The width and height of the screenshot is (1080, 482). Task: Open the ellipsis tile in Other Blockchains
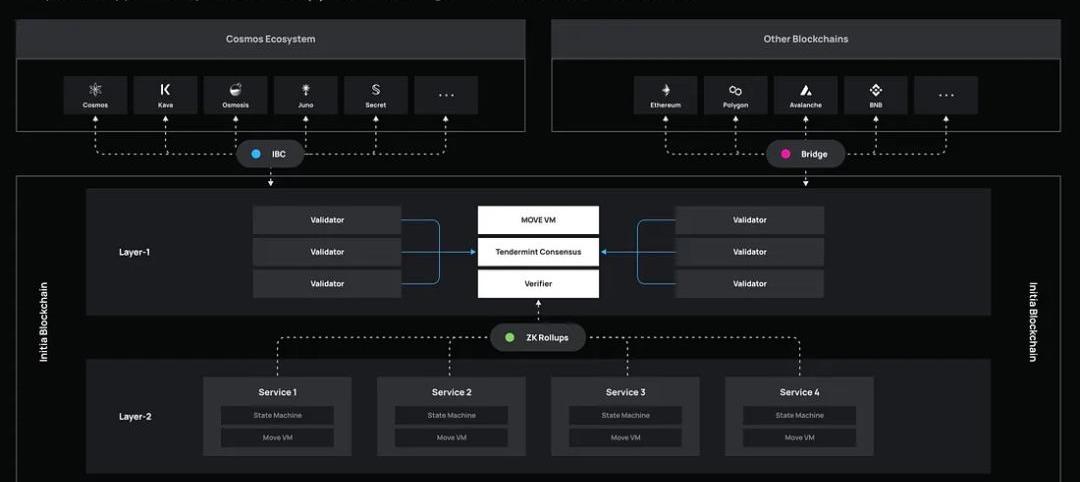[x=946, y=95]
